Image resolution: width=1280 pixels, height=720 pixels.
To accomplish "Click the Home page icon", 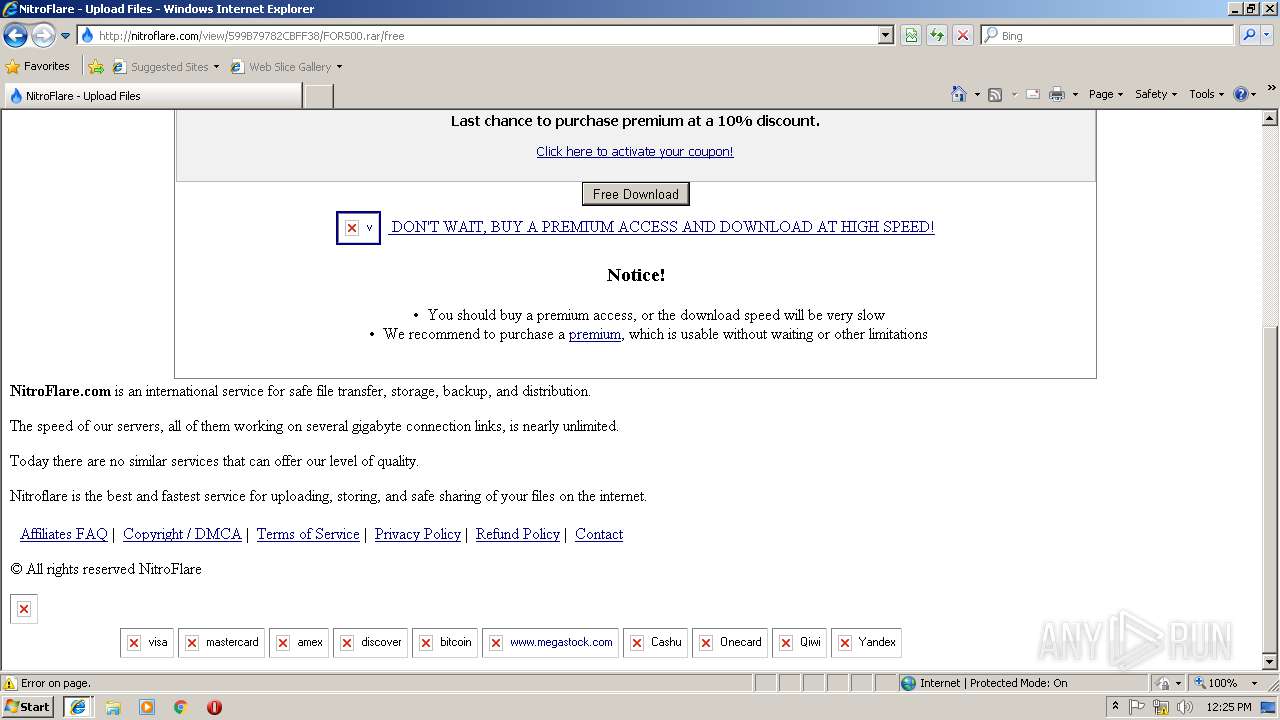I will [x=959, y=94].
